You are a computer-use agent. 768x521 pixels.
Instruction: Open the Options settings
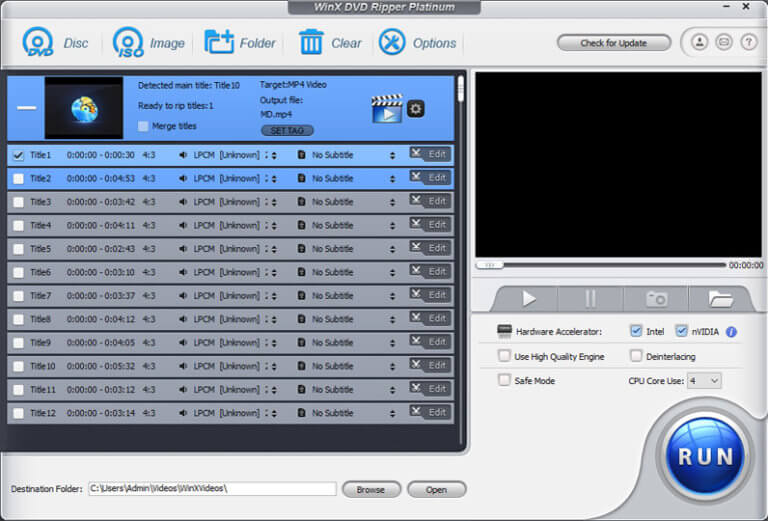tap(417, 43)
